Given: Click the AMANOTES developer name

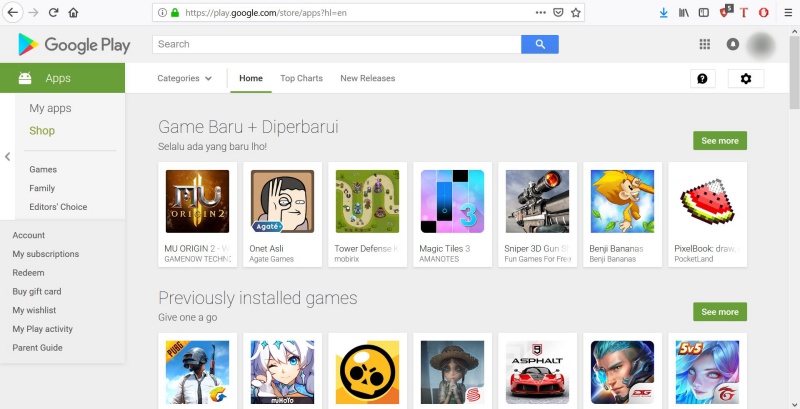Looking at the screenshot, I should click(439, 259).
